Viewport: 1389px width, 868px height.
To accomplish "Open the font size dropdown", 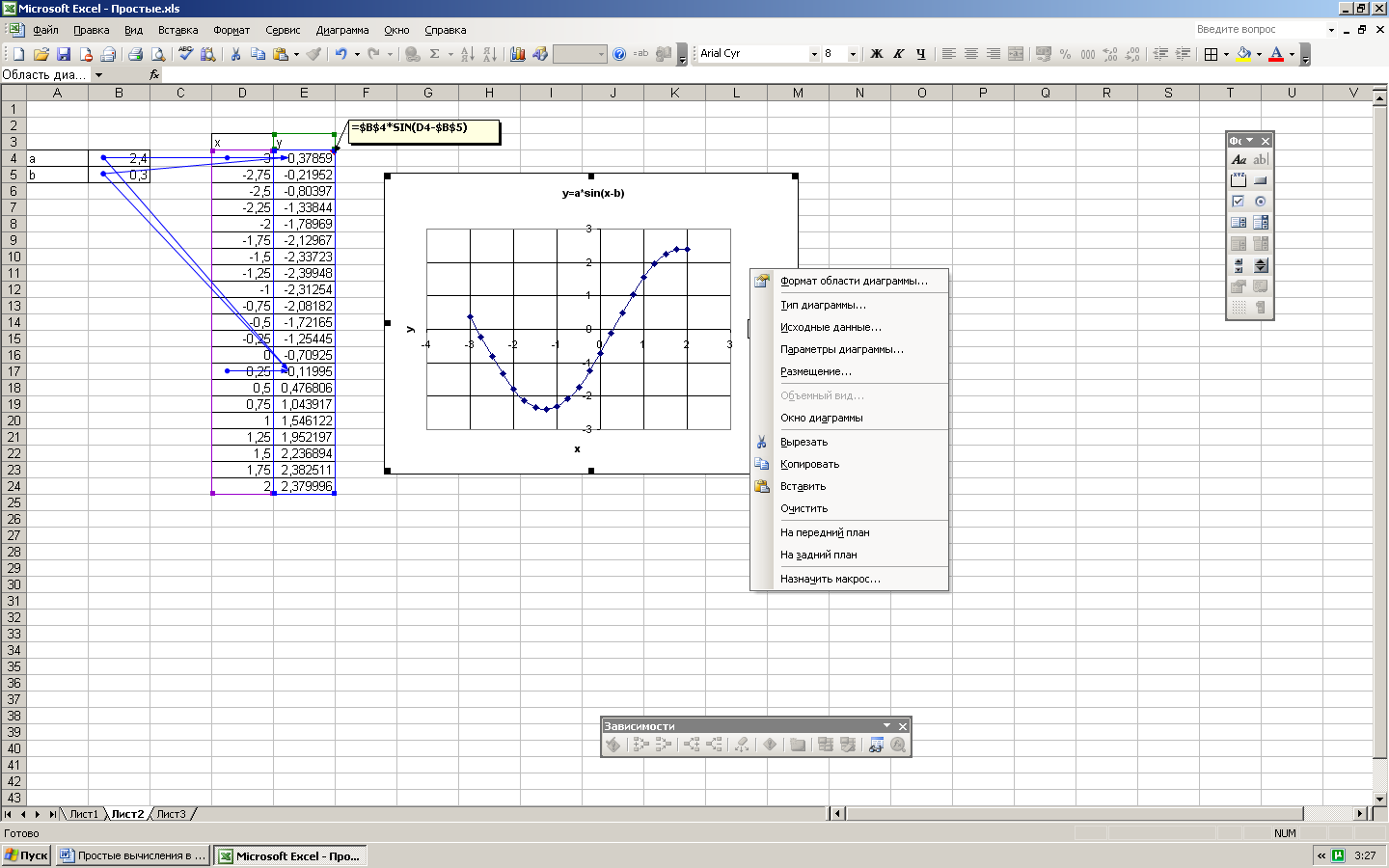I will pos(853,54).
